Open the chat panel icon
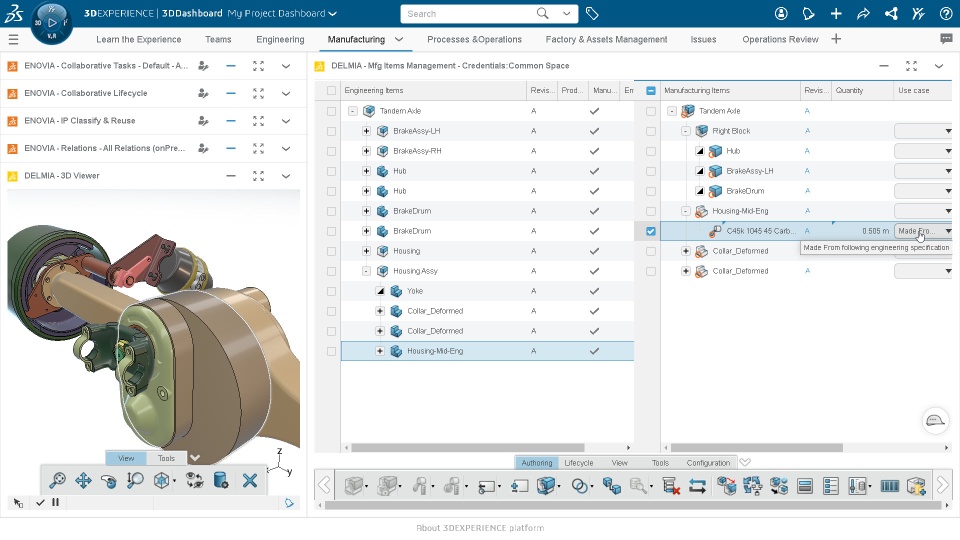 coord(946,39)
